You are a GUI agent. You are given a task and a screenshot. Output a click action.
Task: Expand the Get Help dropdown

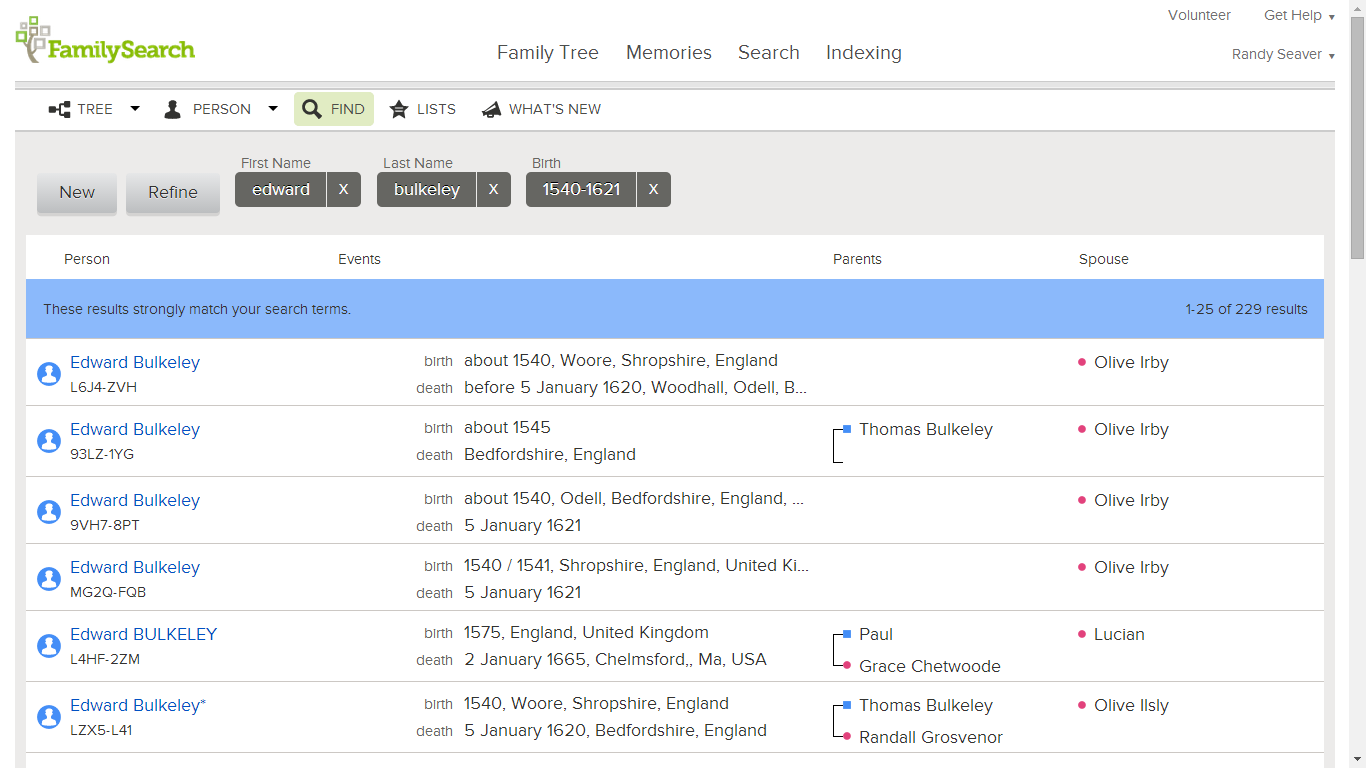tap(1297, 15)
